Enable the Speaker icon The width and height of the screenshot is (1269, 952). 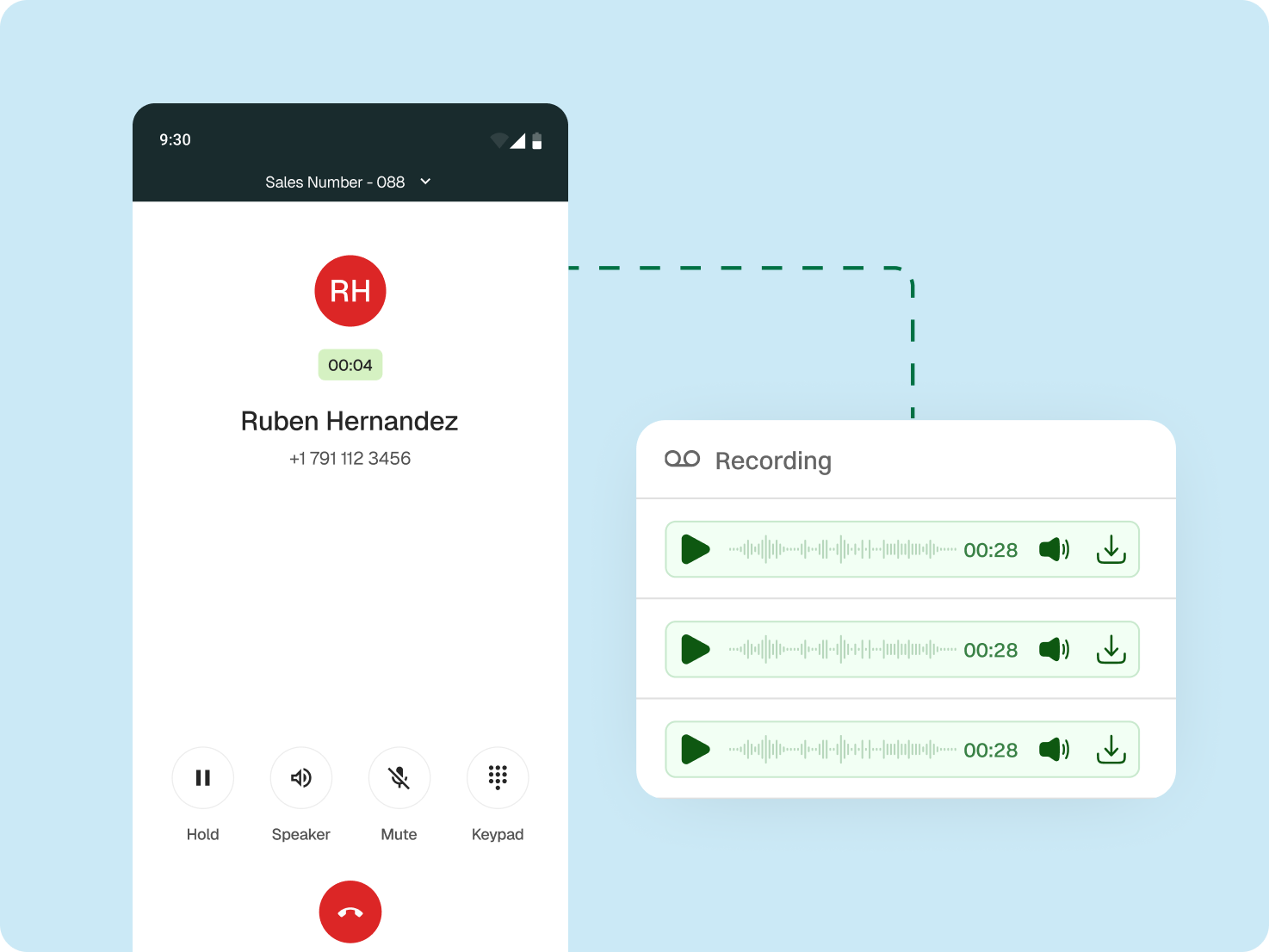pos(300,777)
